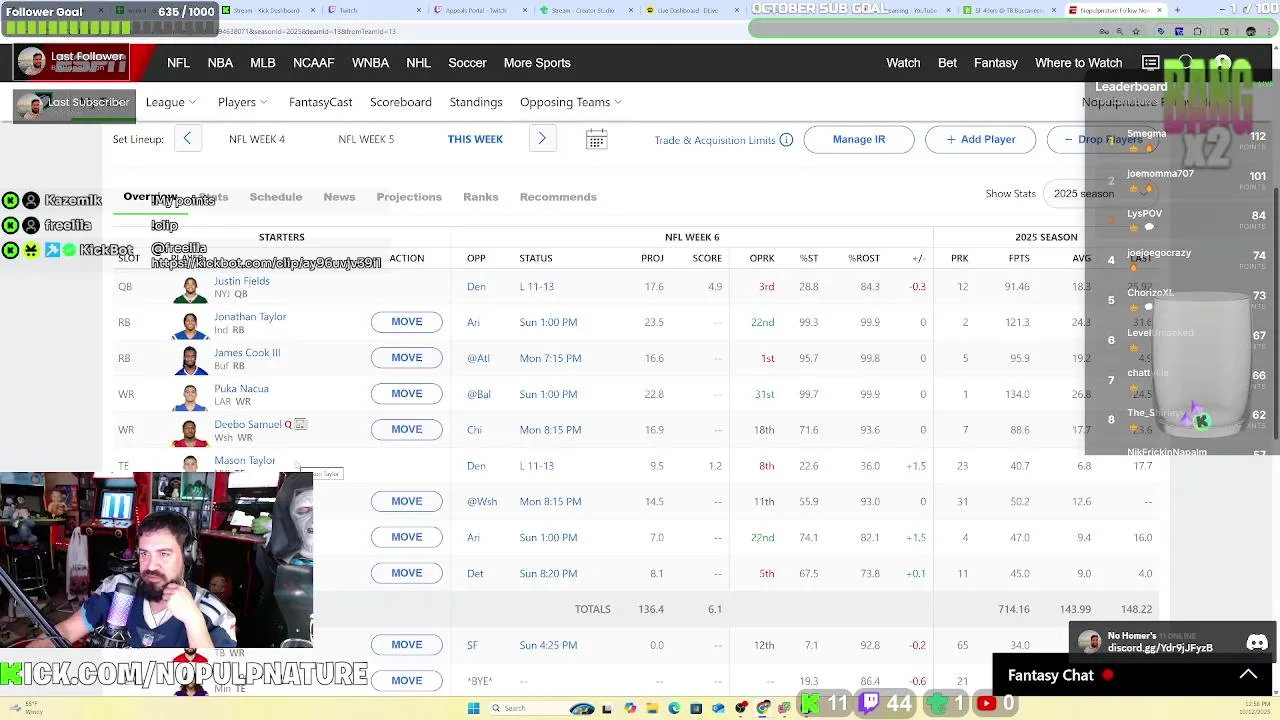Click MOVE for Jonathan Taylor

[x=407, y=322]
